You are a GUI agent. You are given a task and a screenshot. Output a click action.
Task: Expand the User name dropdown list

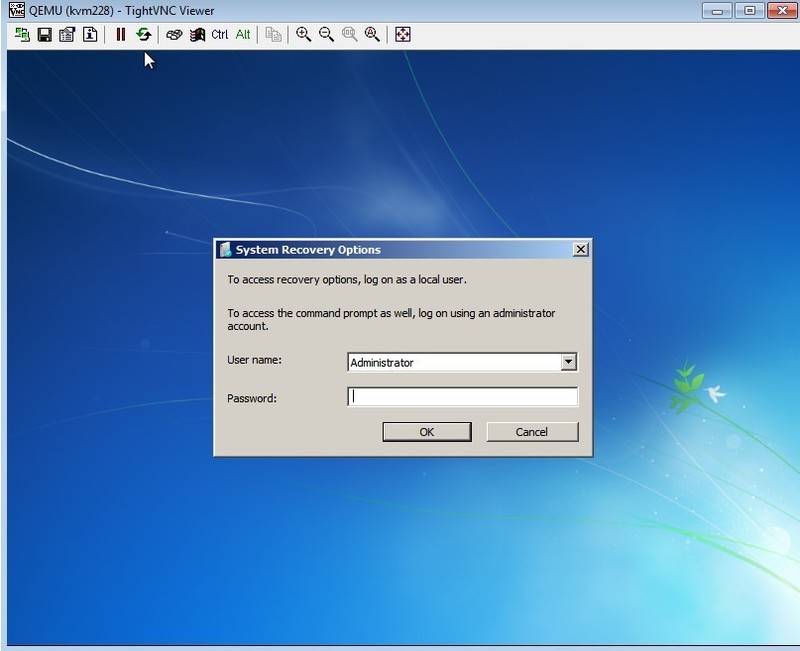tap(568, 362)
